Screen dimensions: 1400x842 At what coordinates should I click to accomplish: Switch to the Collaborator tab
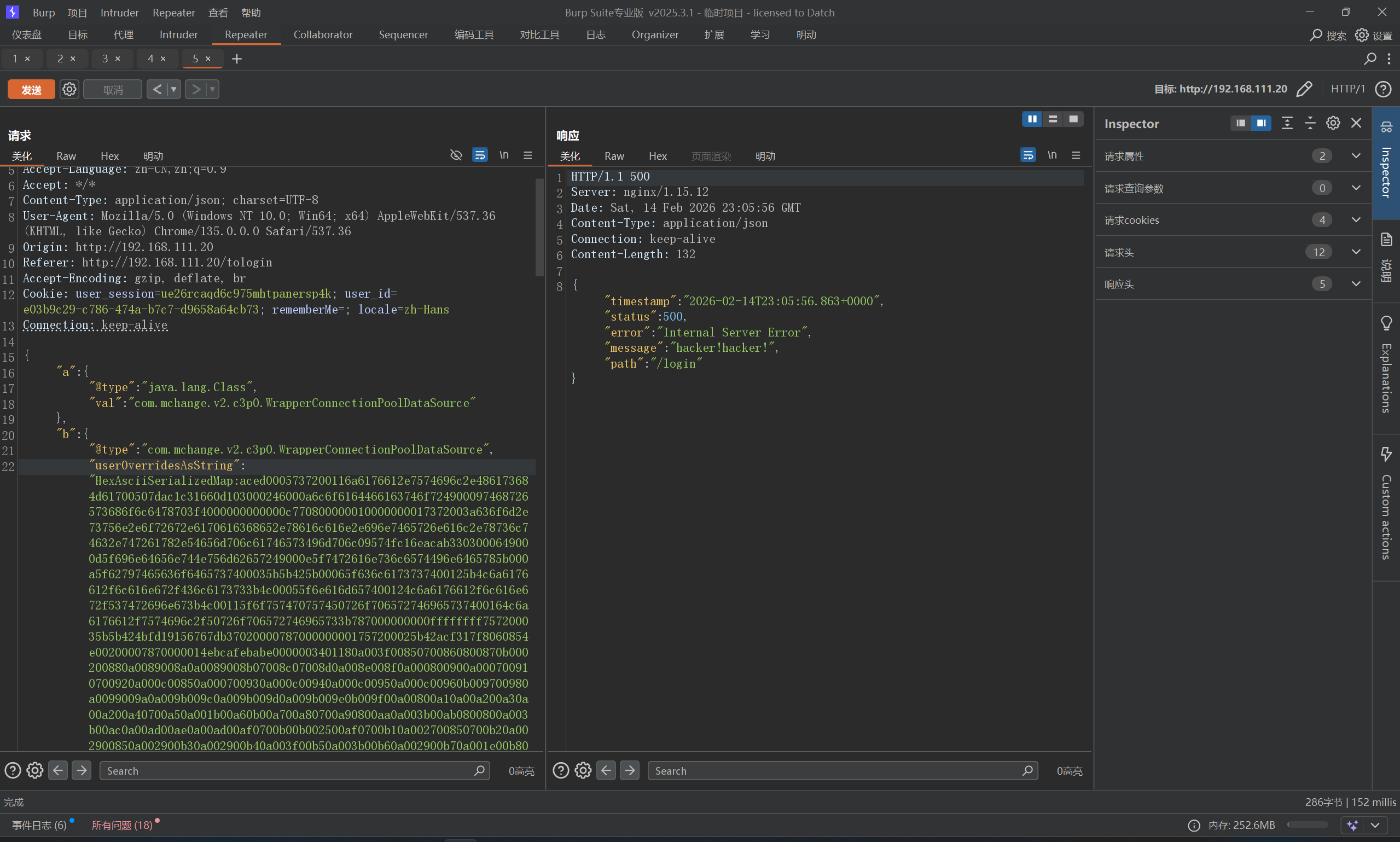323,34
